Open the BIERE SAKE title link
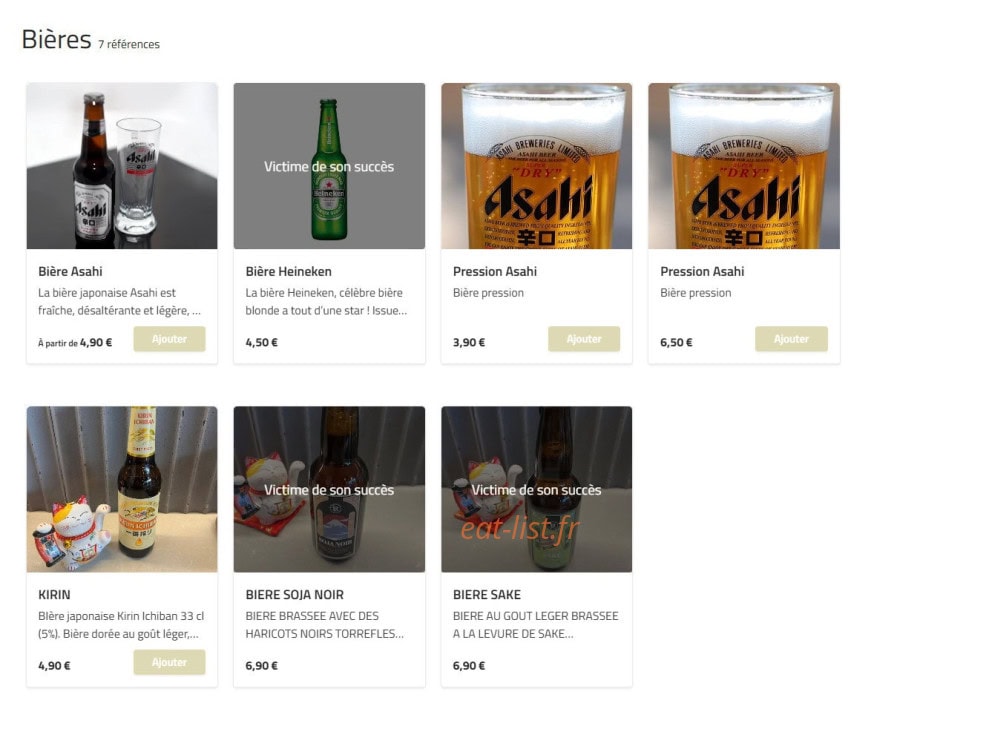 (487, 595)
